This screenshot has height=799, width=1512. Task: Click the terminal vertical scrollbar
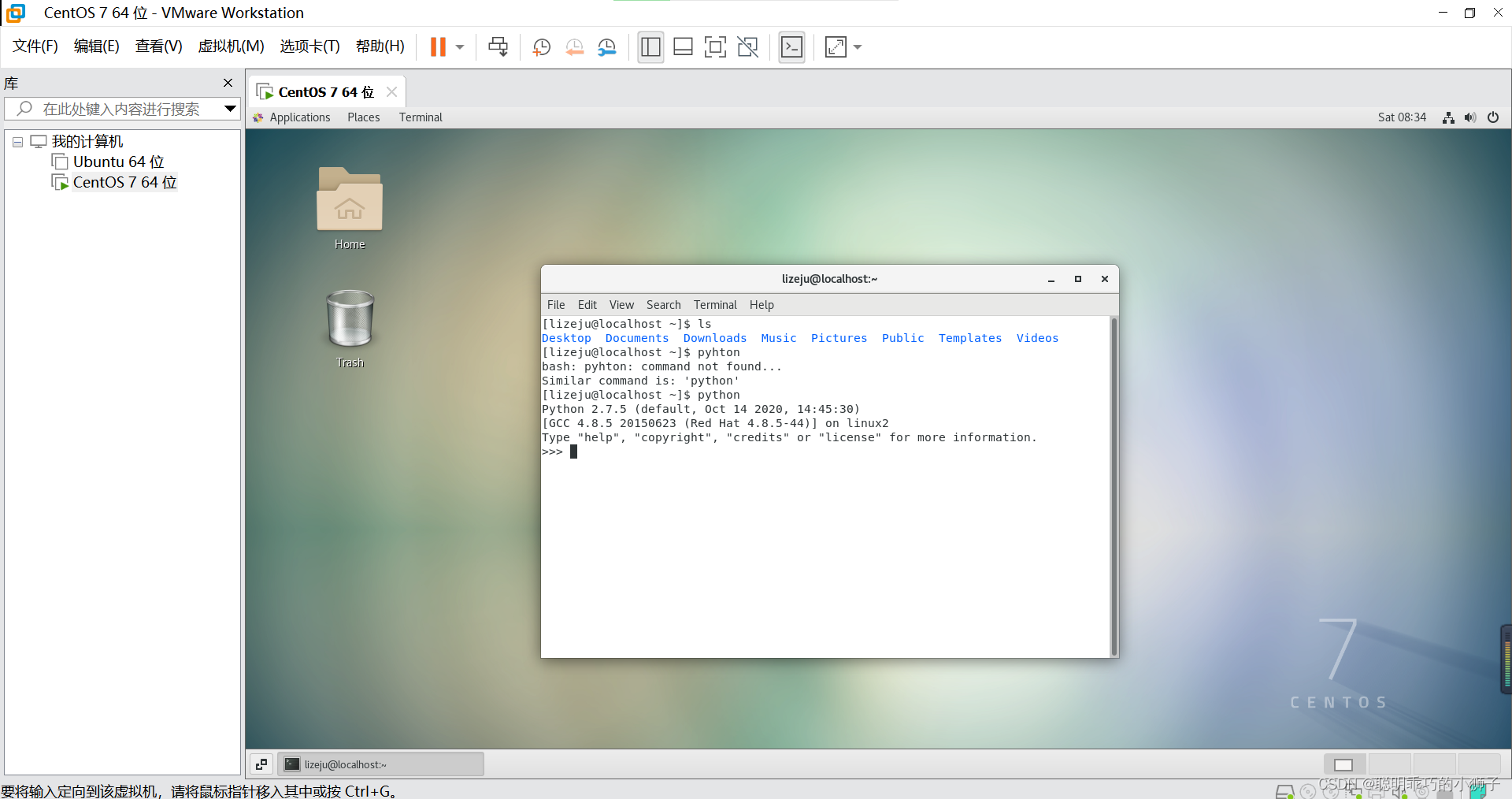(x=1114, y=486)
